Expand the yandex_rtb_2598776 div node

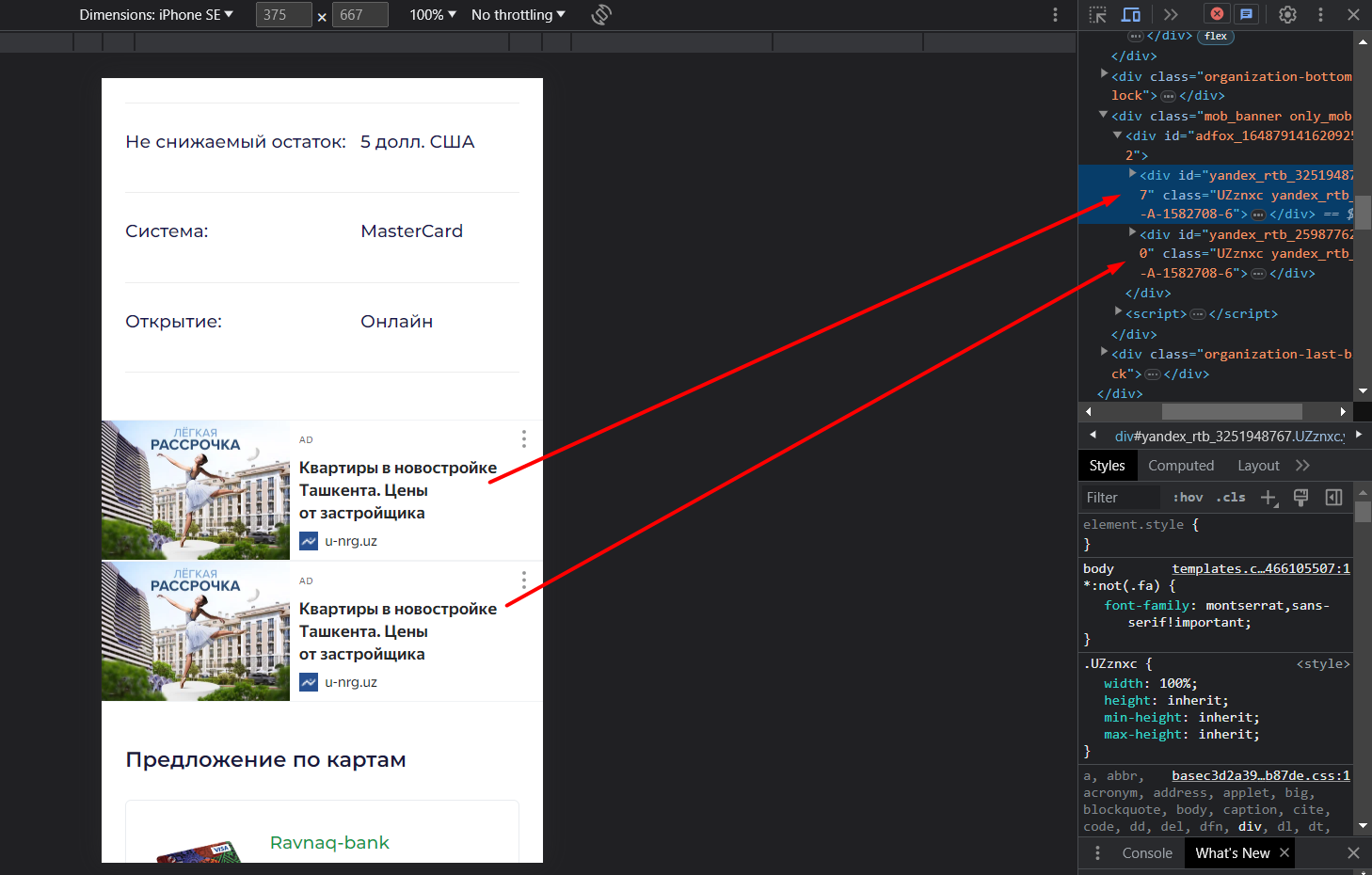tap(1132, 231)
